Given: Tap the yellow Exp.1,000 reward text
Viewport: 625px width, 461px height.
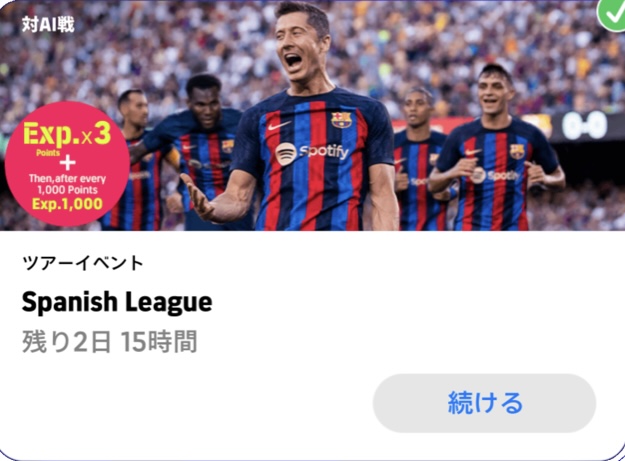Looking at the screenshot, I should 67,204.
